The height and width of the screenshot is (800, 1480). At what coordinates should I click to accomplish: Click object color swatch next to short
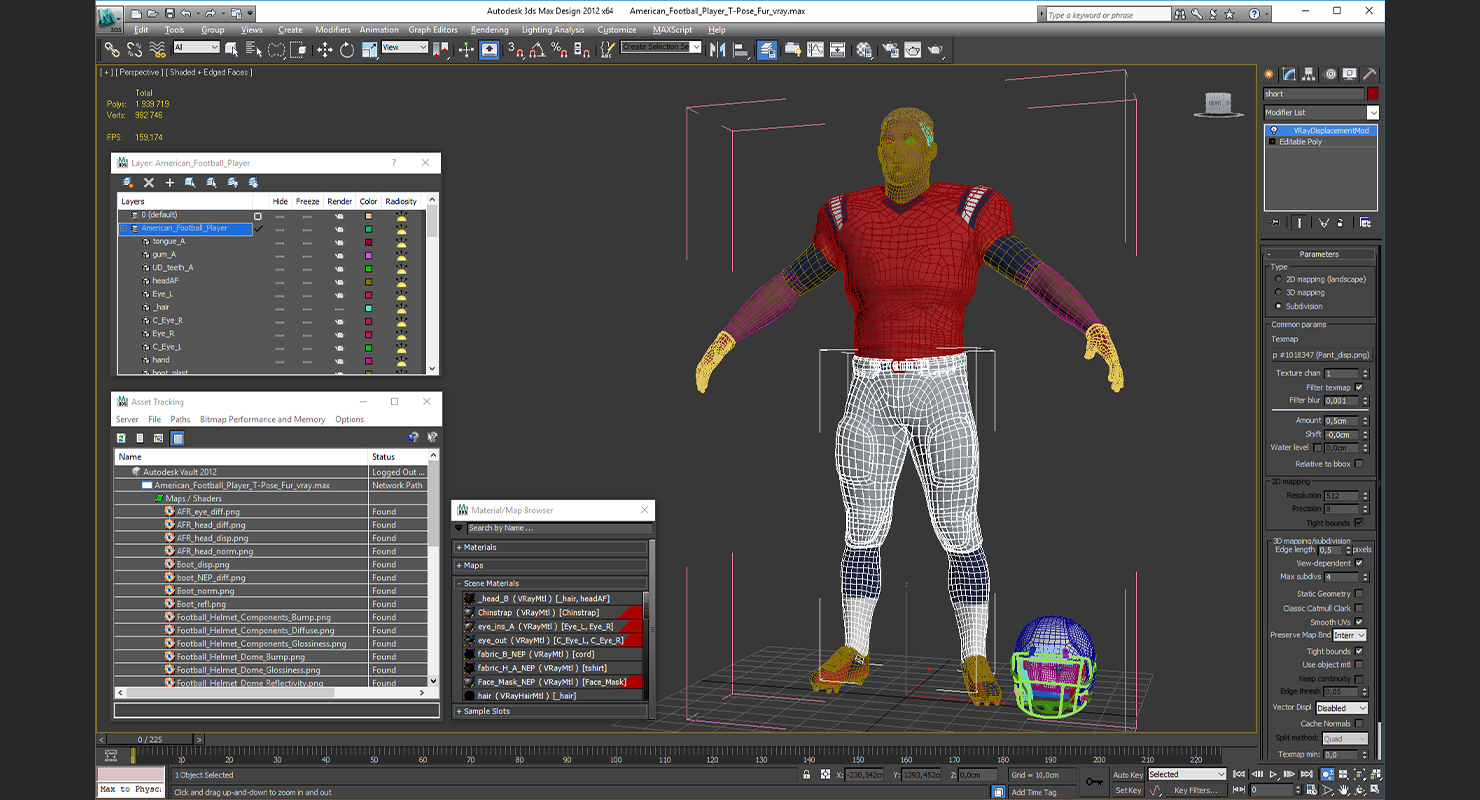coord(1373,94)
